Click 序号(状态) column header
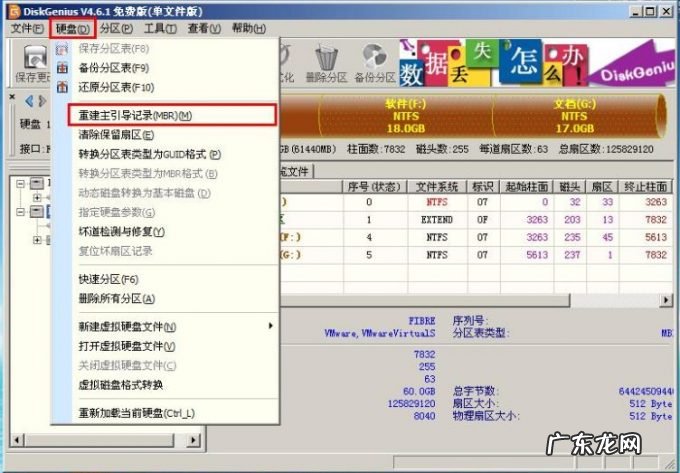Image resolution: width=680 pixels, height=473 pixels. click(x=375, y=187)
